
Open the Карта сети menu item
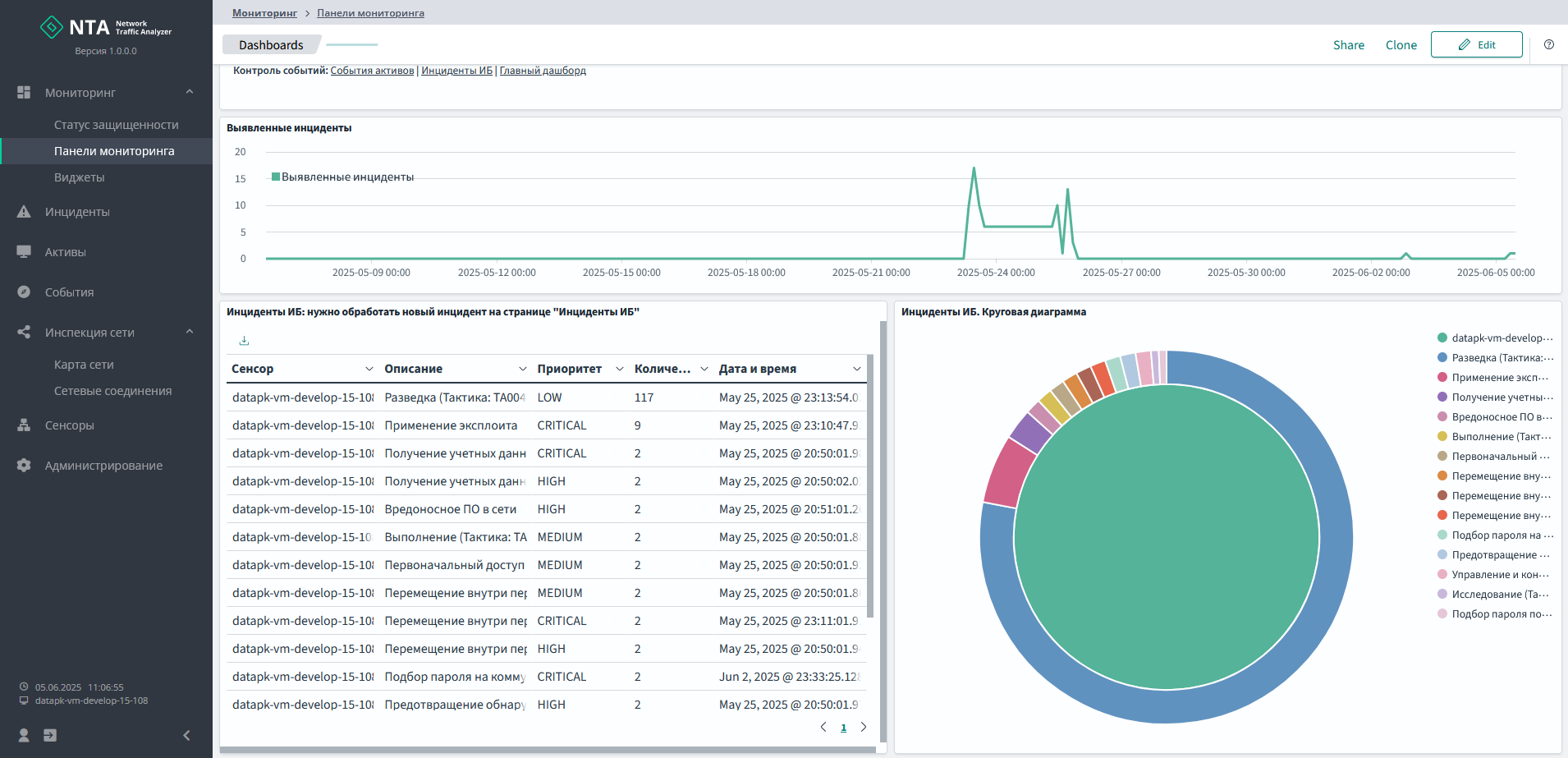pos(84,365)
